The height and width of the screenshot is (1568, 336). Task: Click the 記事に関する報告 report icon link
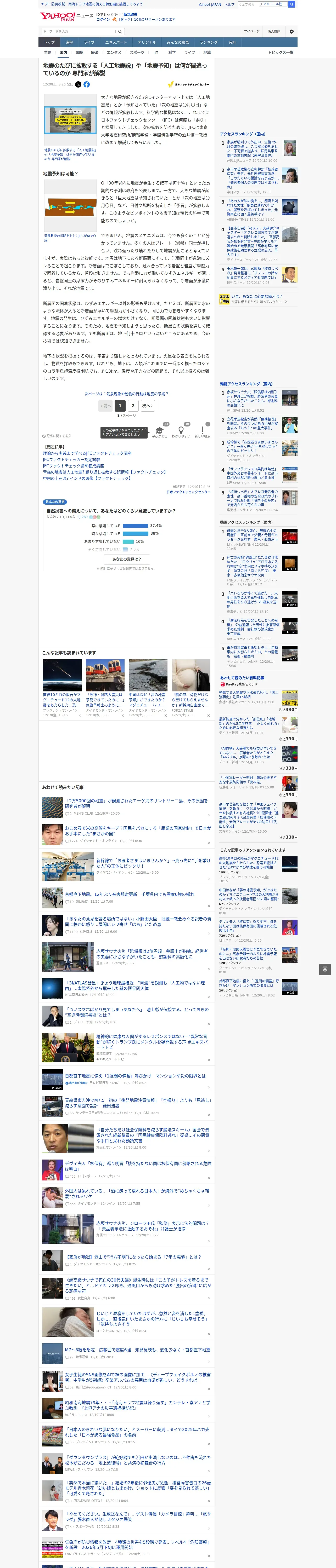tap(57, 436)
